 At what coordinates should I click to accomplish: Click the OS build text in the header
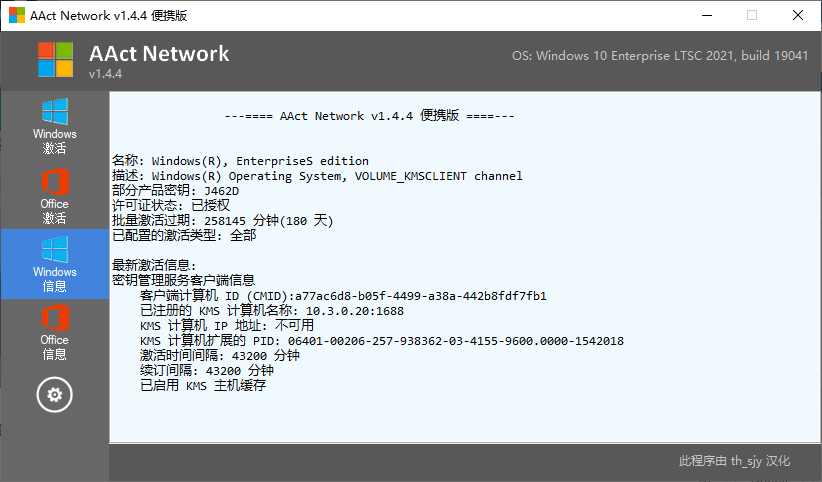[659, 56]
